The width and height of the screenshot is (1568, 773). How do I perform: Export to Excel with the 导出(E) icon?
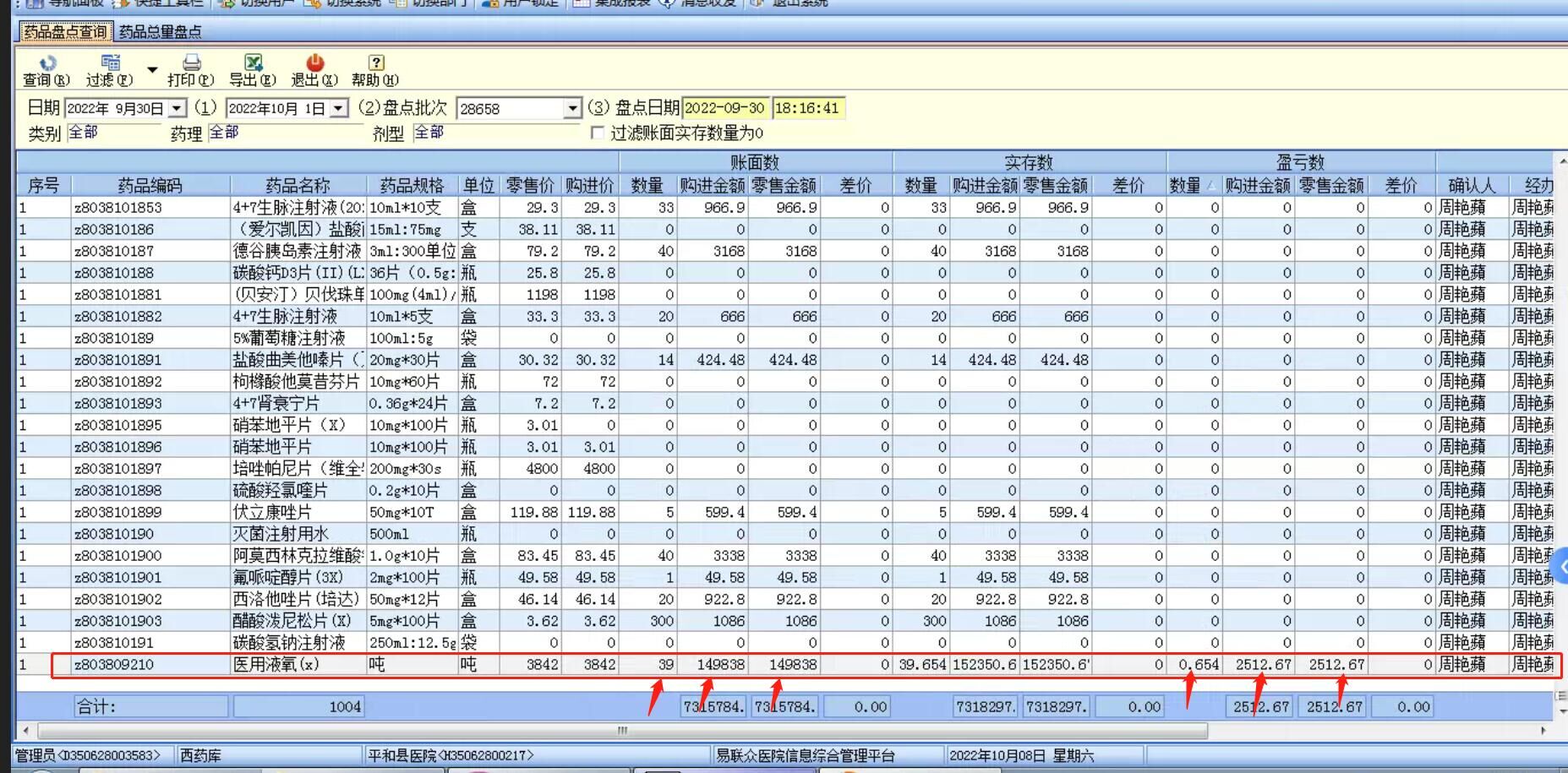point(253,63)
